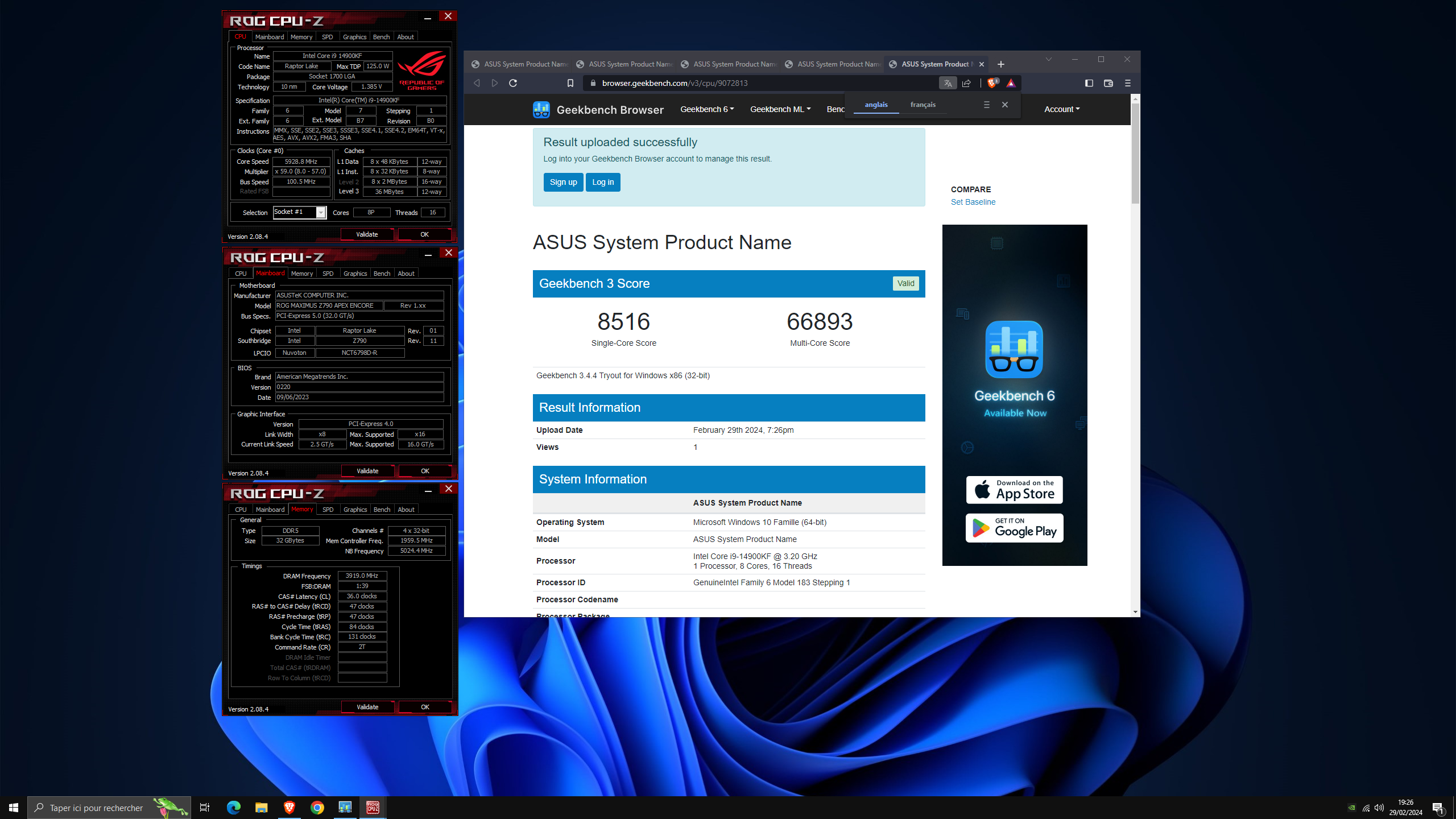This screenshot has height=819, width=1456.
Task: Open the tab search chevron in title bar
Action: point(1049,59)
